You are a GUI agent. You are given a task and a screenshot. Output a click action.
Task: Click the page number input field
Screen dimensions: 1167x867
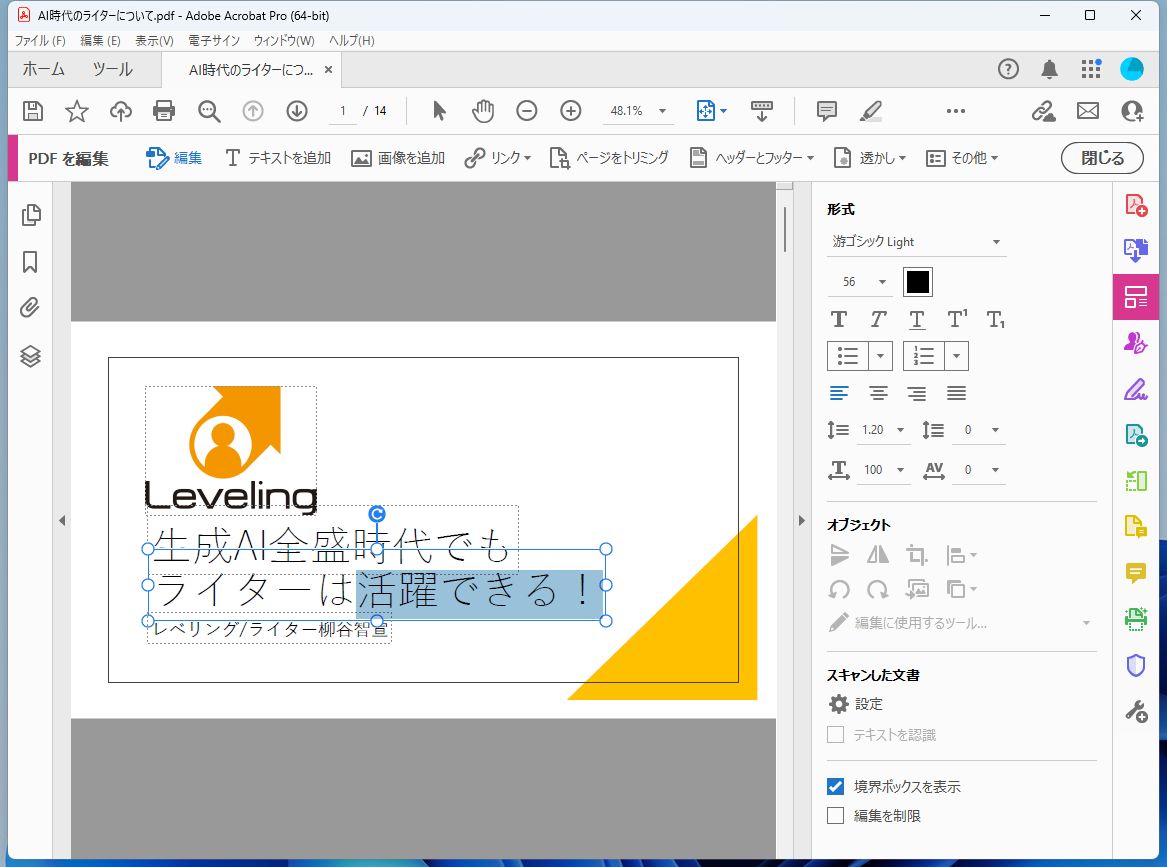pyautogui.click(x=341, y=111)
